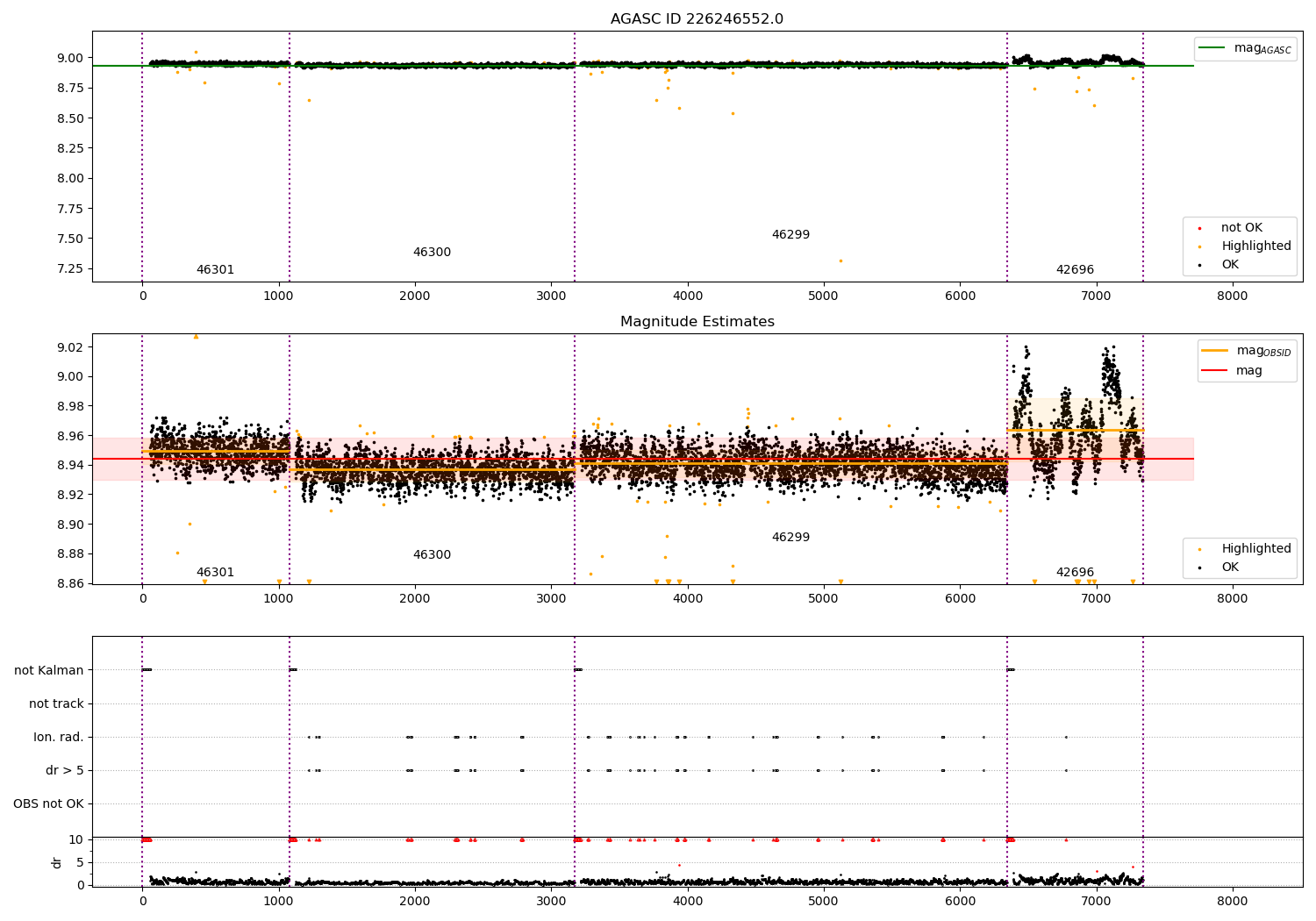The image size is (1316, 921).
Task: Click x-tick 2000 under Magnitude Estimates plot
Action: [415, 599]
